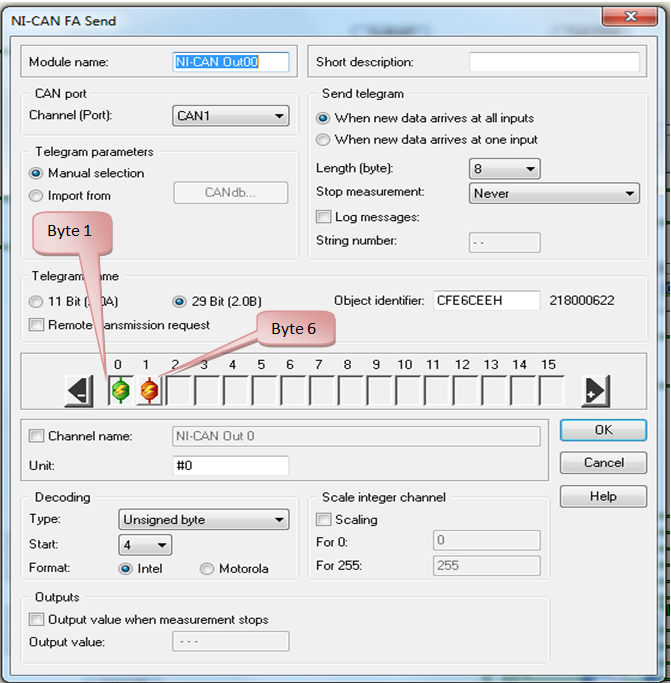This screenshot has width=671, height=683.
Task: Click the Output value field
Action: (x=230, y=642)
